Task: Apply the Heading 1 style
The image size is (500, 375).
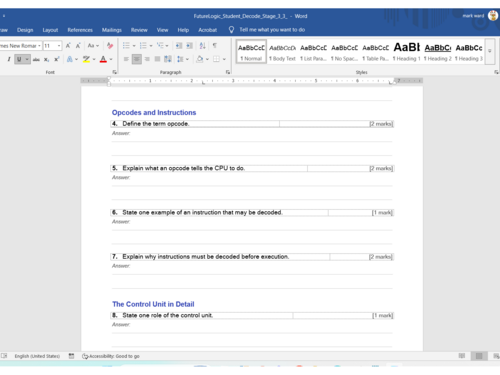Action: (x=407, y=51)
